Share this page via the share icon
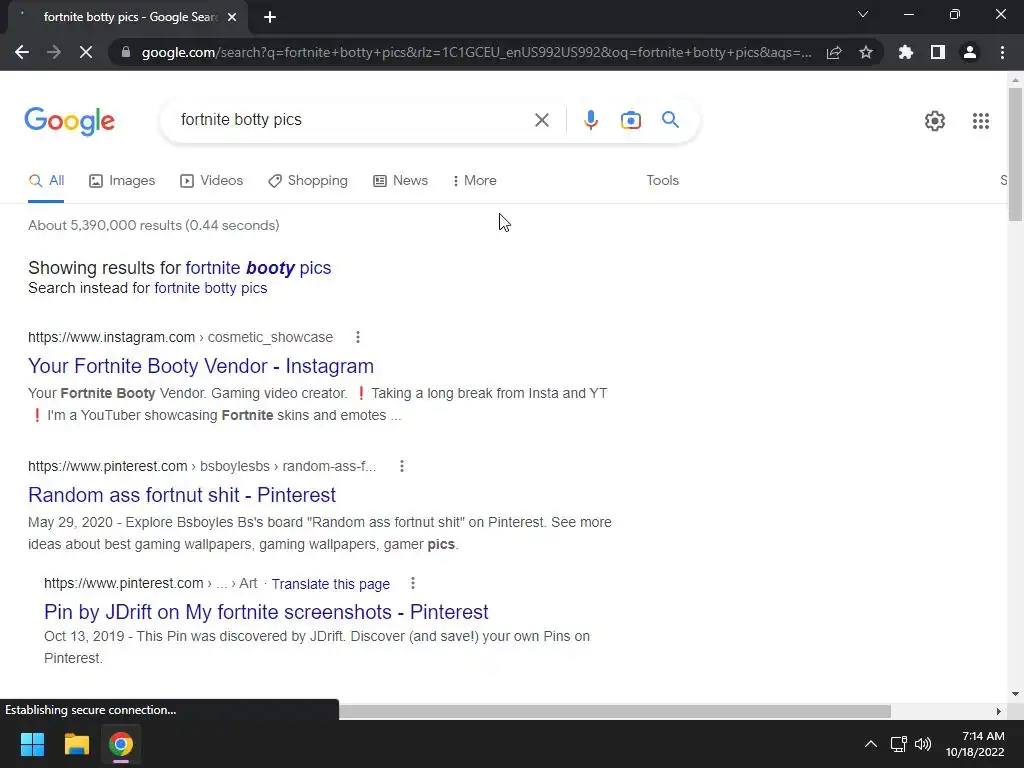1024x768 pixels. point(834,52)
